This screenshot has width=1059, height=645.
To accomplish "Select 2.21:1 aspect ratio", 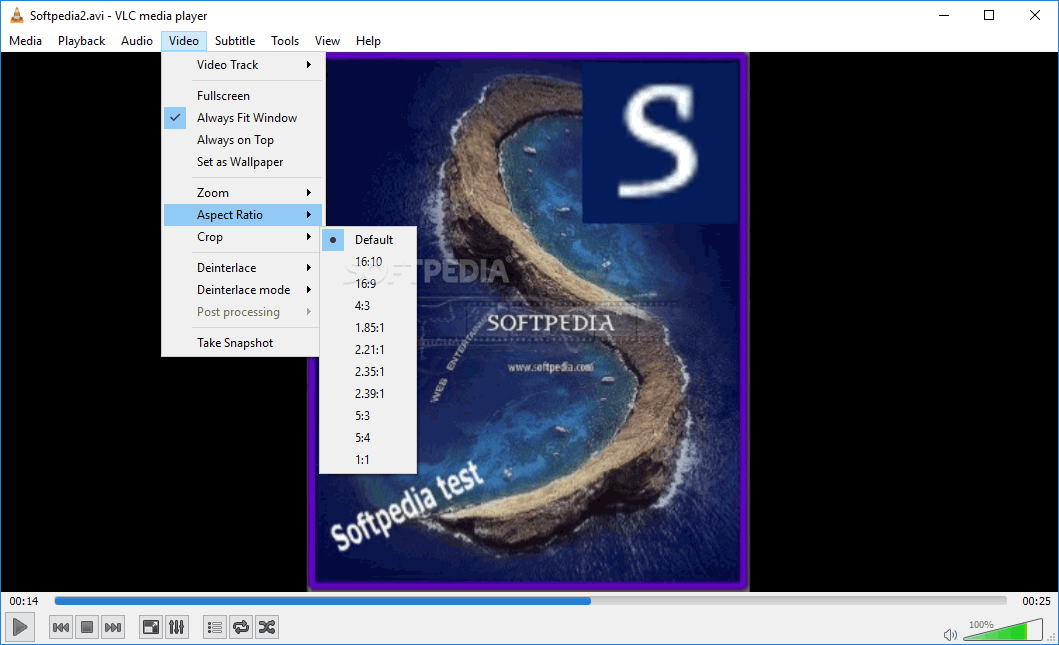I will tap(368, 350).
